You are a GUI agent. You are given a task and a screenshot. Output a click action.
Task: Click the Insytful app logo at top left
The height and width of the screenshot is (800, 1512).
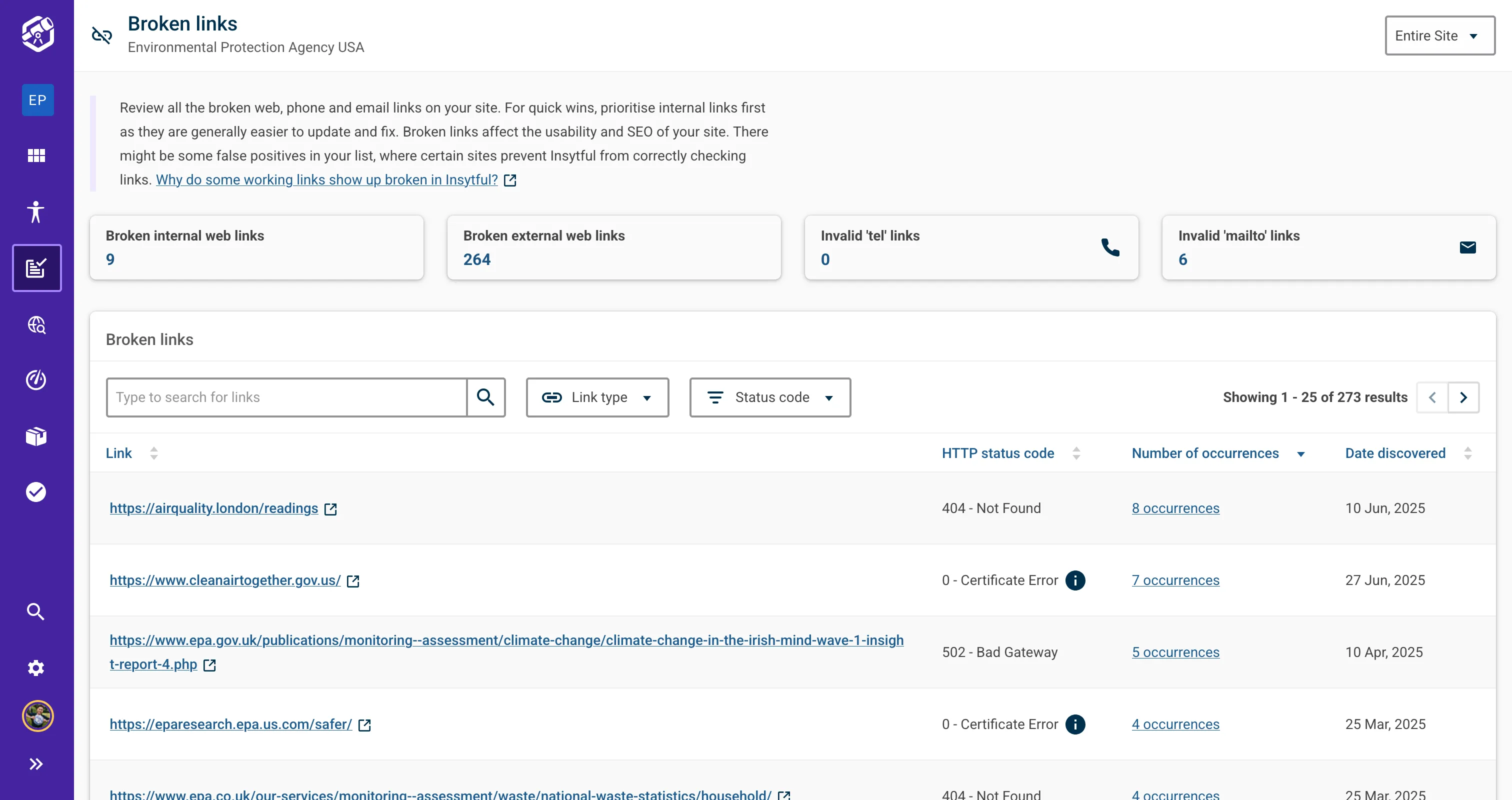[36, 33]
